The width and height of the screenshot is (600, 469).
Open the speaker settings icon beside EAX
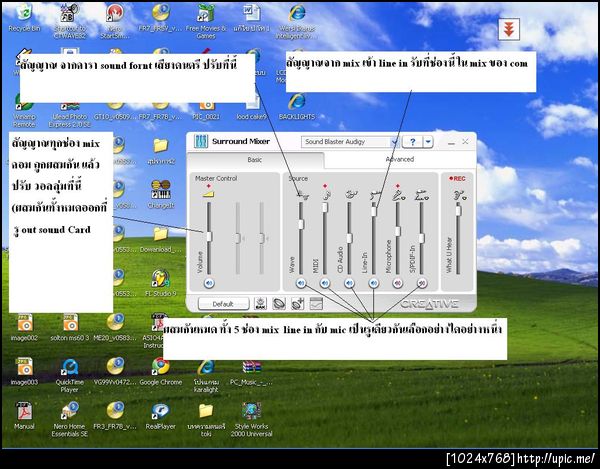279,304
